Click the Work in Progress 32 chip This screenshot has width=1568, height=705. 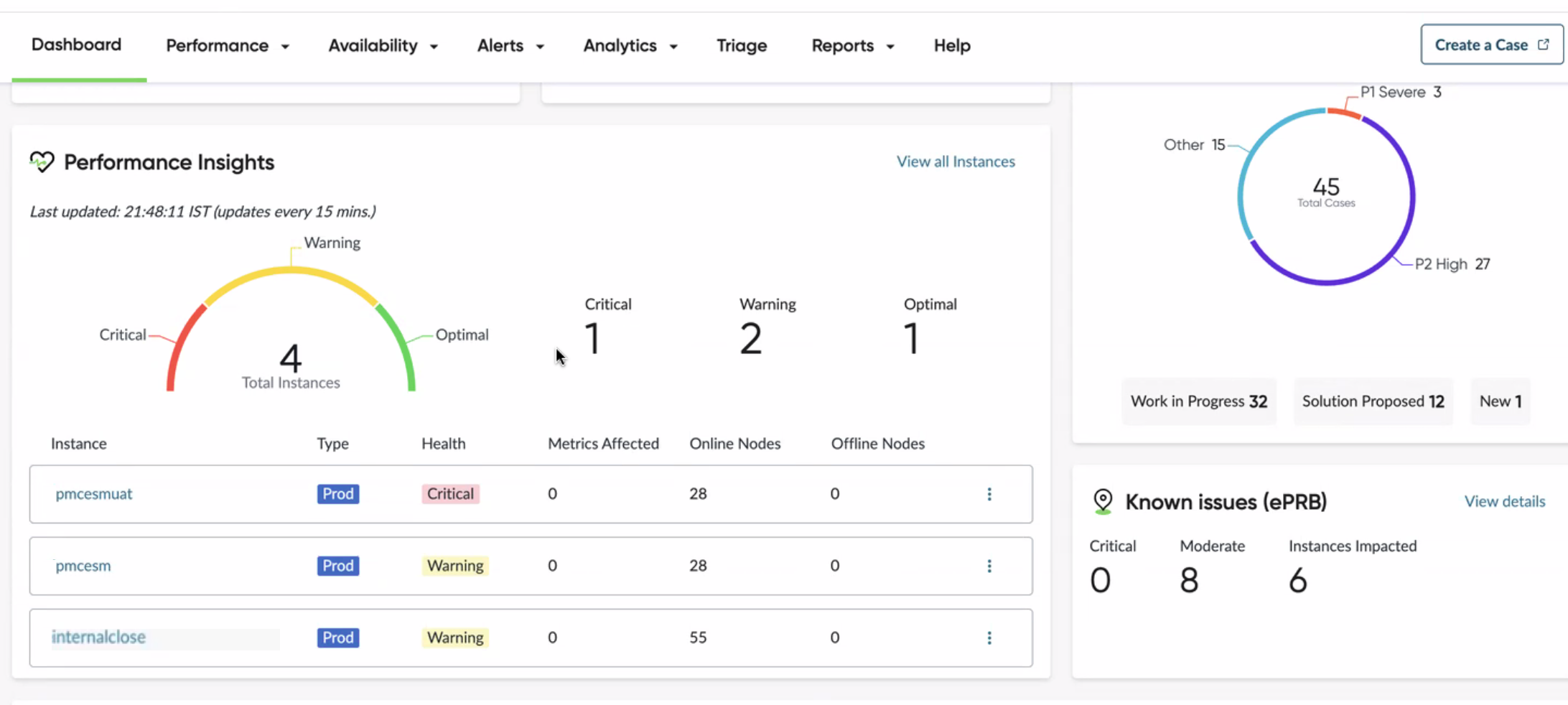point(1199,401)
